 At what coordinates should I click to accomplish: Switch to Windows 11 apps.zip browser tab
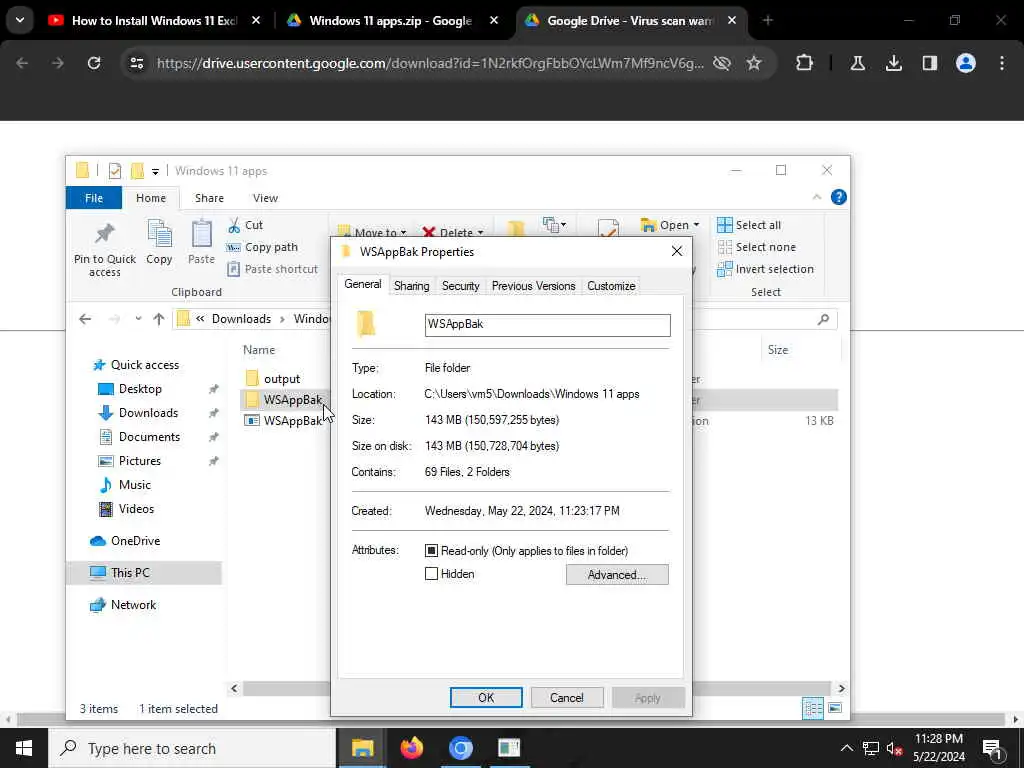(390, 20)
